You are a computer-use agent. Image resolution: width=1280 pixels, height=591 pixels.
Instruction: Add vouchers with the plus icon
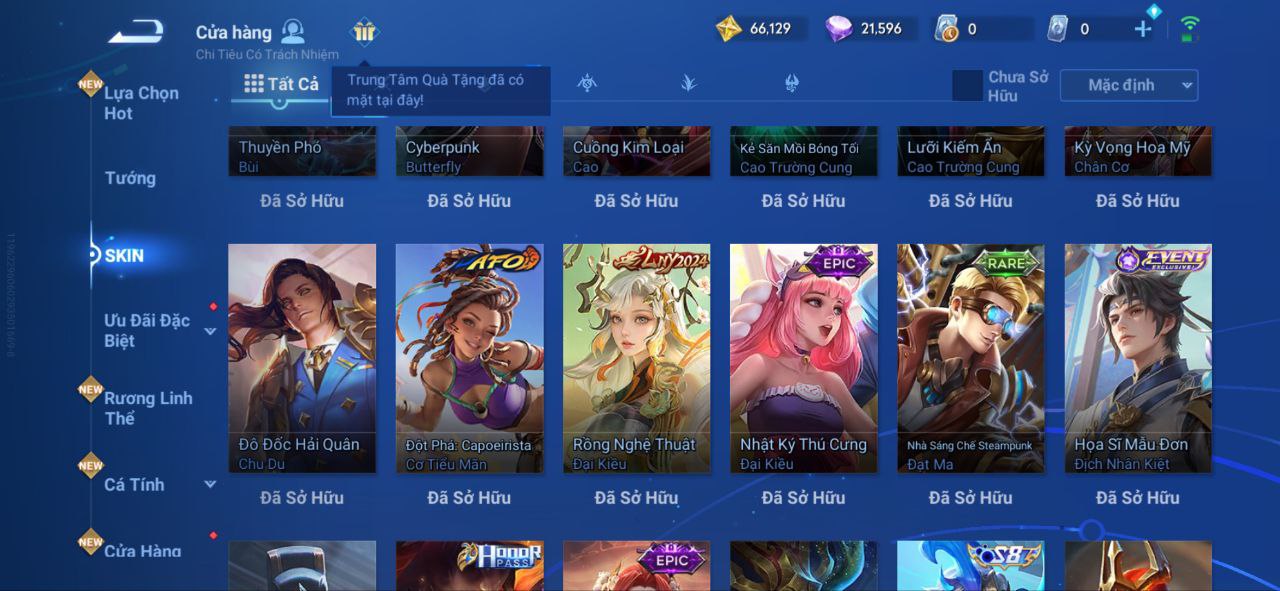pos(1143,29)
